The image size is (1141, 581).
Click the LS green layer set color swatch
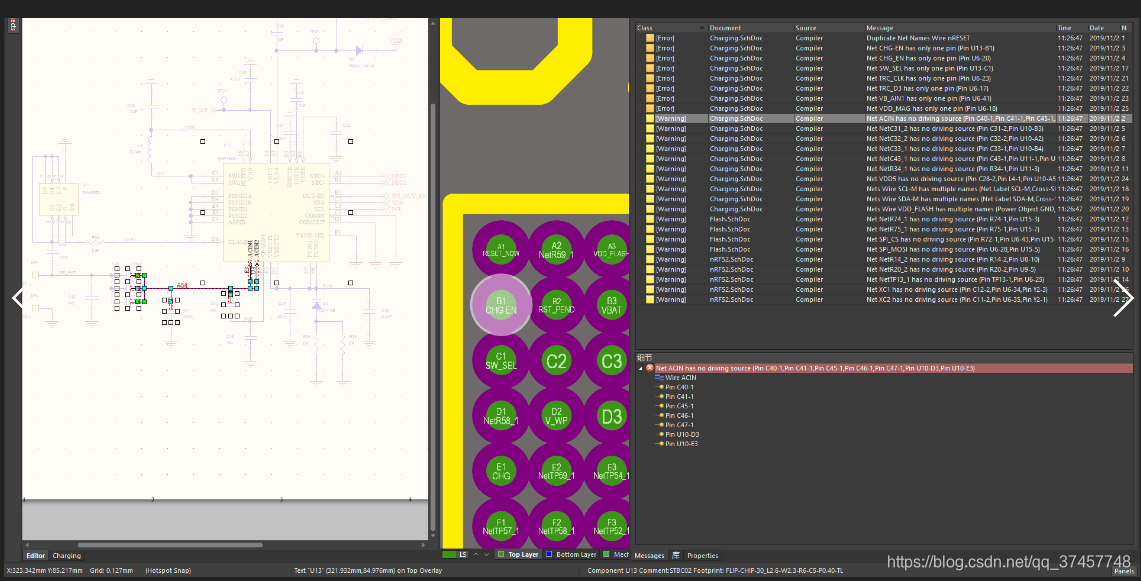[450, 555]
